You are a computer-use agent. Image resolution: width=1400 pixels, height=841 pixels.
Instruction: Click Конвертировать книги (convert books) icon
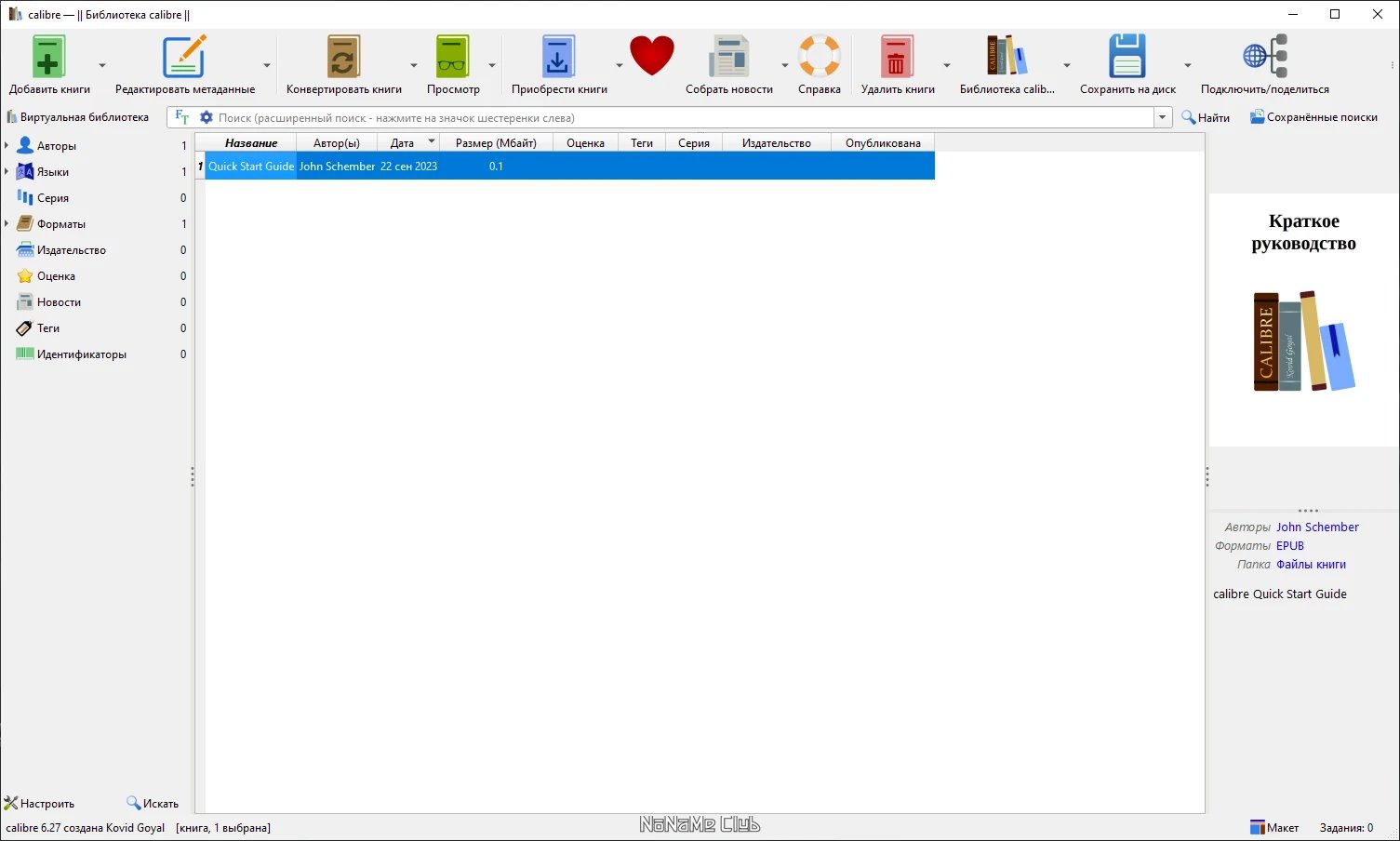(343, 58)
